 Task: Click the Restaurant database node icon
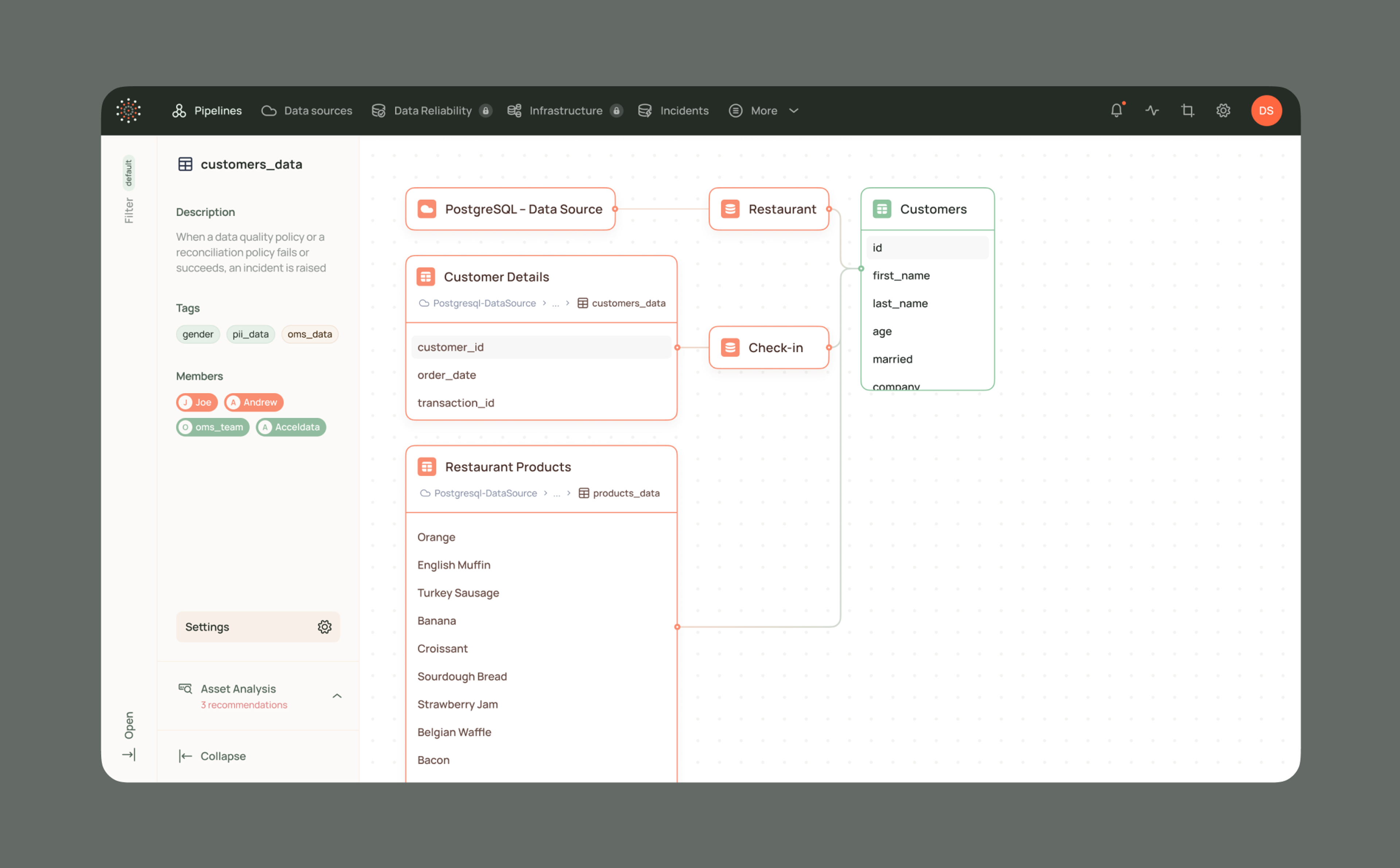coord(730,209)
